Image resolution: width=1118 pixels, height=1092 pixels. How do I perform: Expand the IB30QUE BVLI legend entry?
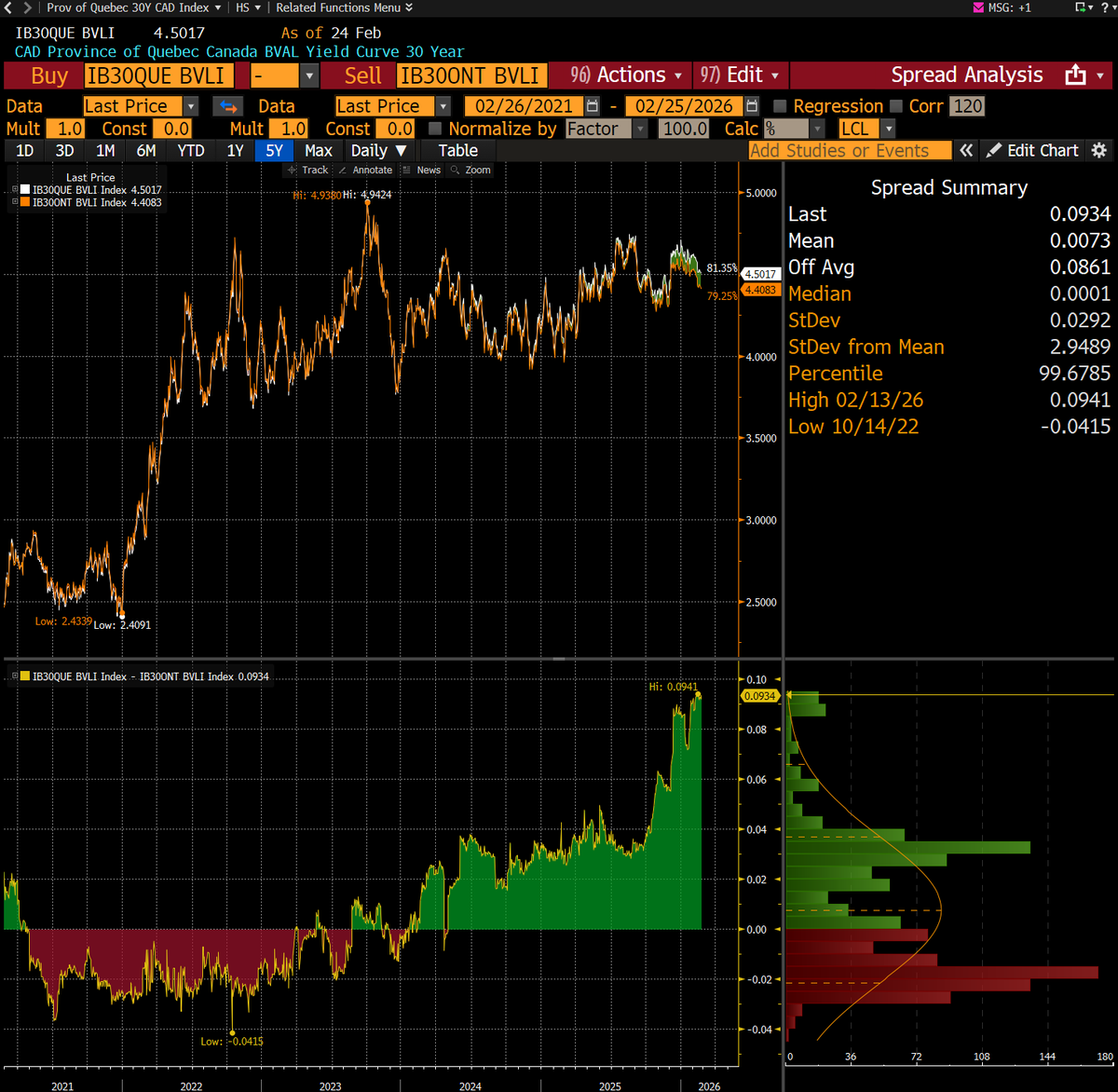(15, 190)
